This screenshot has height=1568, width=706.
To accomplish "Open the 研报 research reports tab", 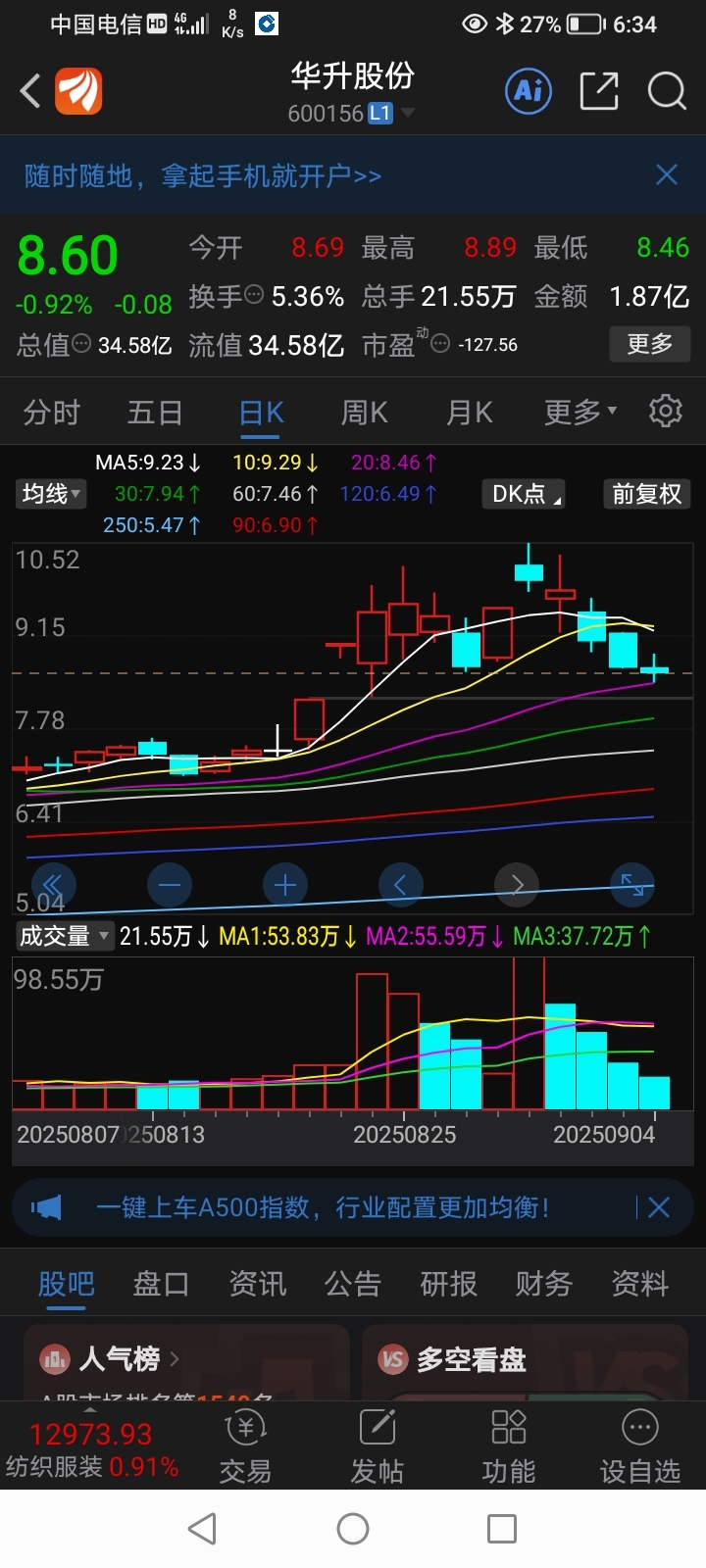I will point(449,1284).
